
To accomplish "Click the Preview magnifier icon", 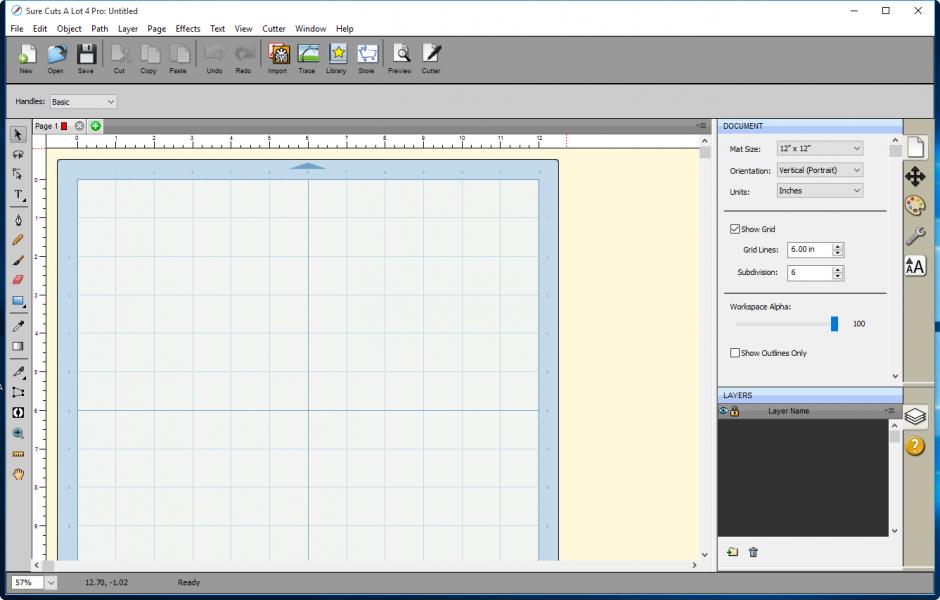I will tap(400, 56).
